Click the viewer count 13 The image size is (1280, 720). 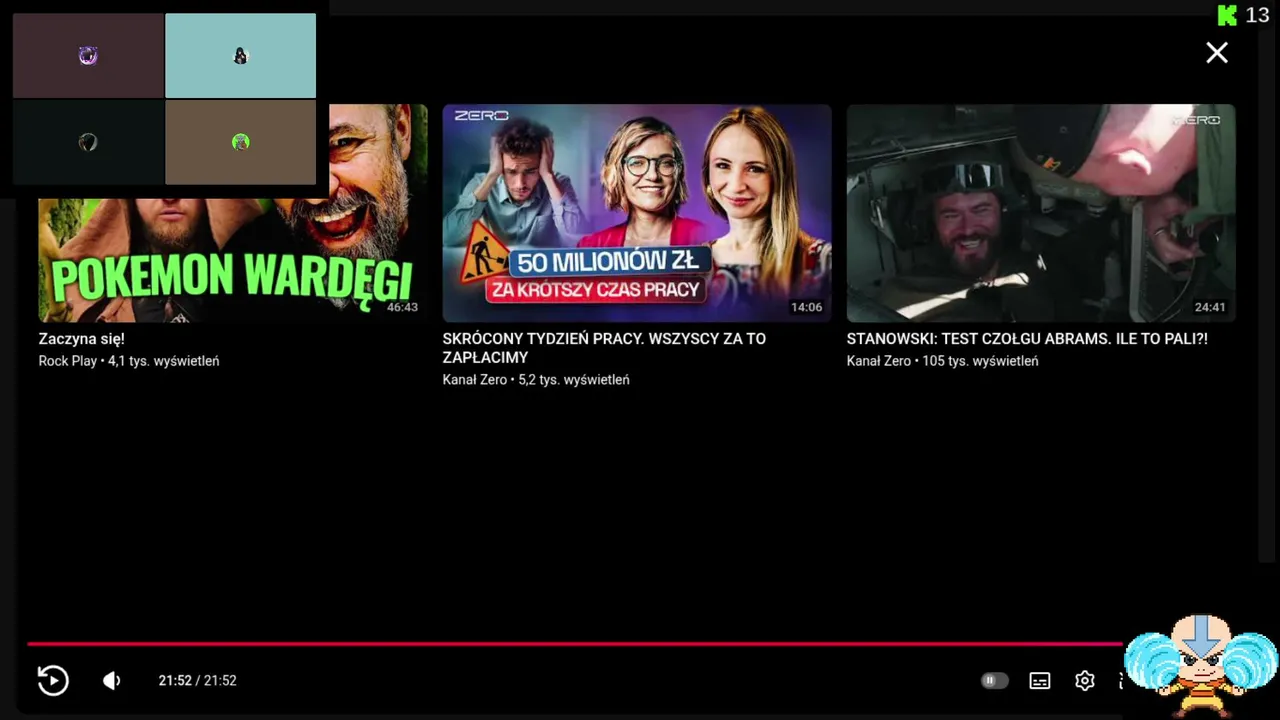click(x=1257, y=15)
